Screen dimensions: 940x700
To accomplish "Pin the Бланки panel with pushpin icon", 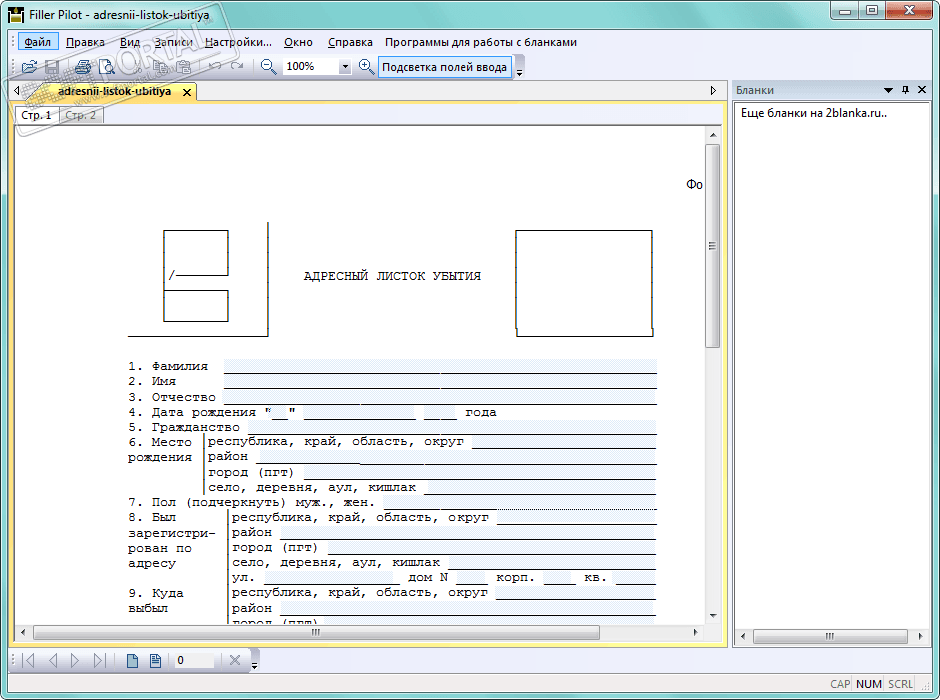I will pyautogui.click(x=906, y=90).
